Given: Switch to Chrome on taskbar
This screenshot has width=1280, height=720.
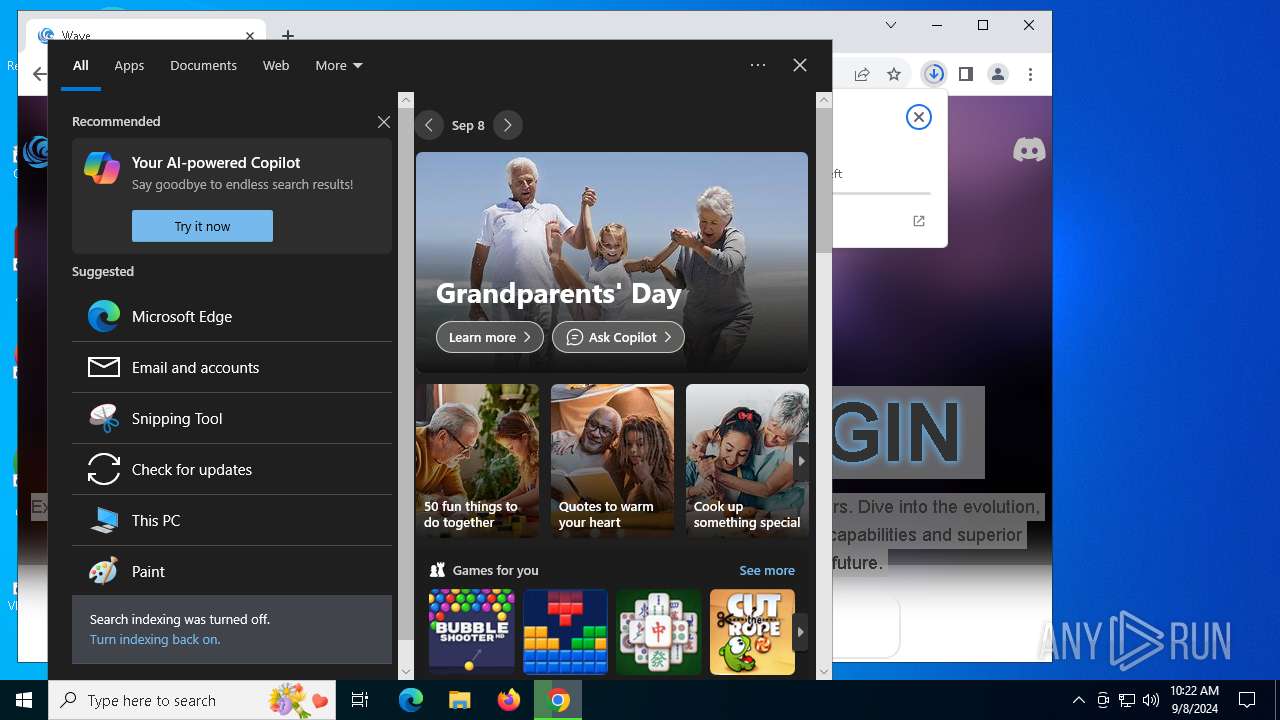Looking at the screenshot, I should pos(558,700).
